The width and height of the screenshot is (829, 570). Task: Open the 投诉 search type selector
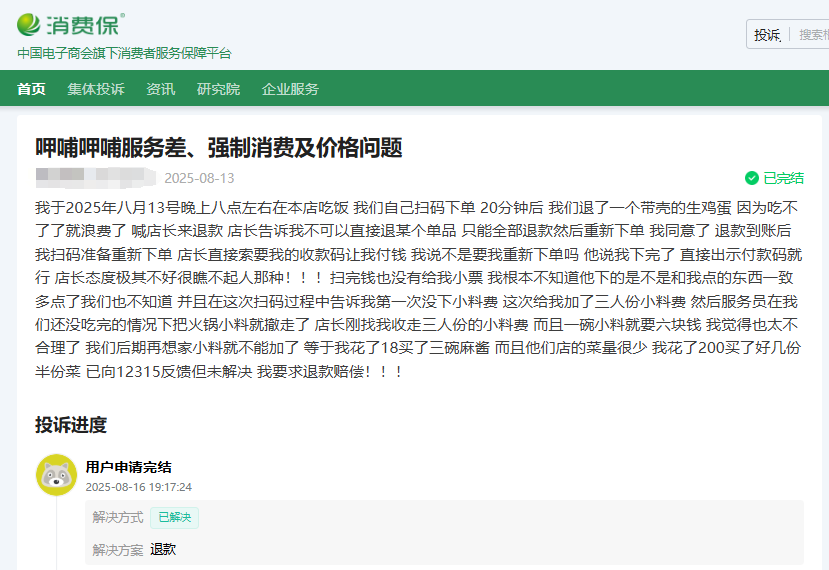(x=767, y=35)
